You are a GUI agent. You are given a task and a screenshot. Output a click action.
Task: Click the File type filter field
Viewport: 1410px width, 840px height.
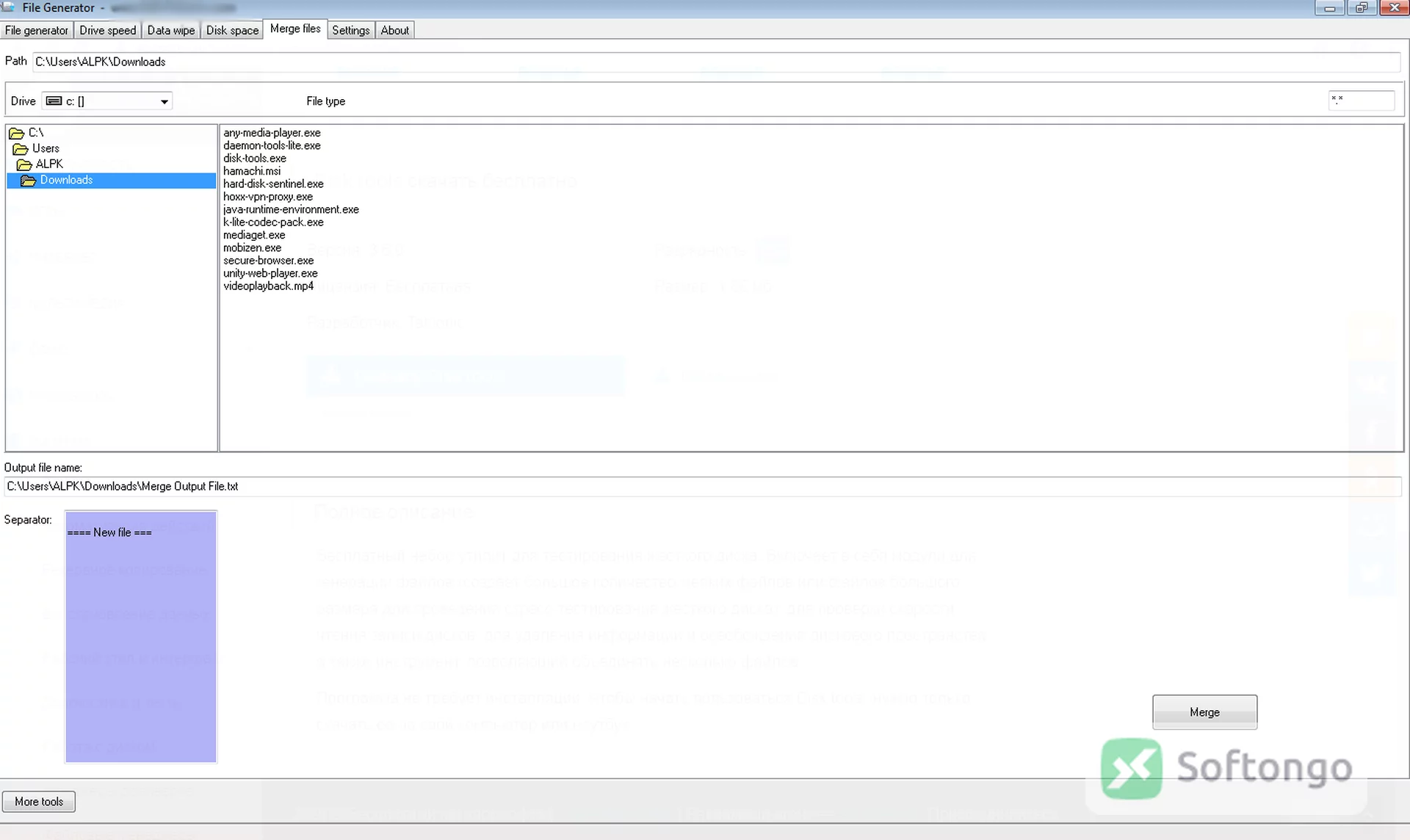[x=1361, y=101]
